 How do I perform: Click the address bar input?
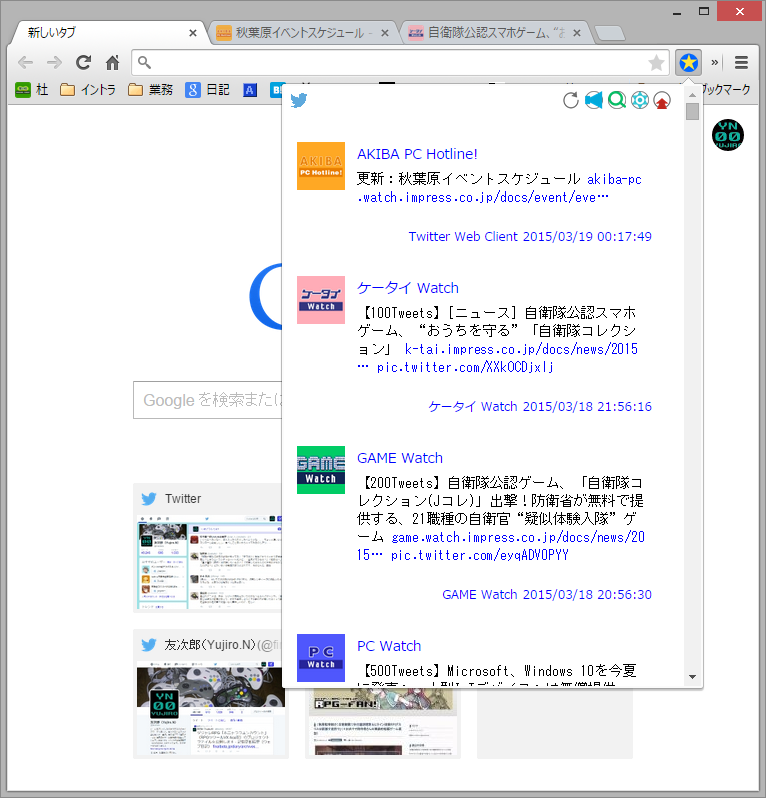(400, 63)
